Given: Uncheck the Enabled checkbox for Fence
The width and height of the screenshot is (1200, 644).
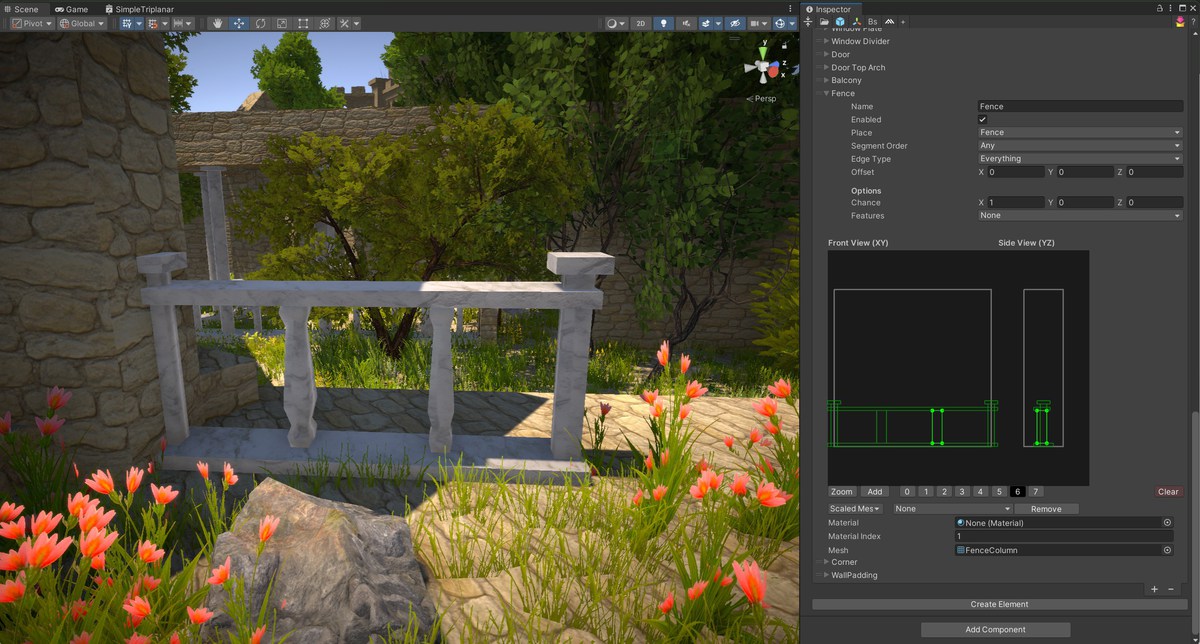Looking at the screenshot, I should (x=982, y=119).
